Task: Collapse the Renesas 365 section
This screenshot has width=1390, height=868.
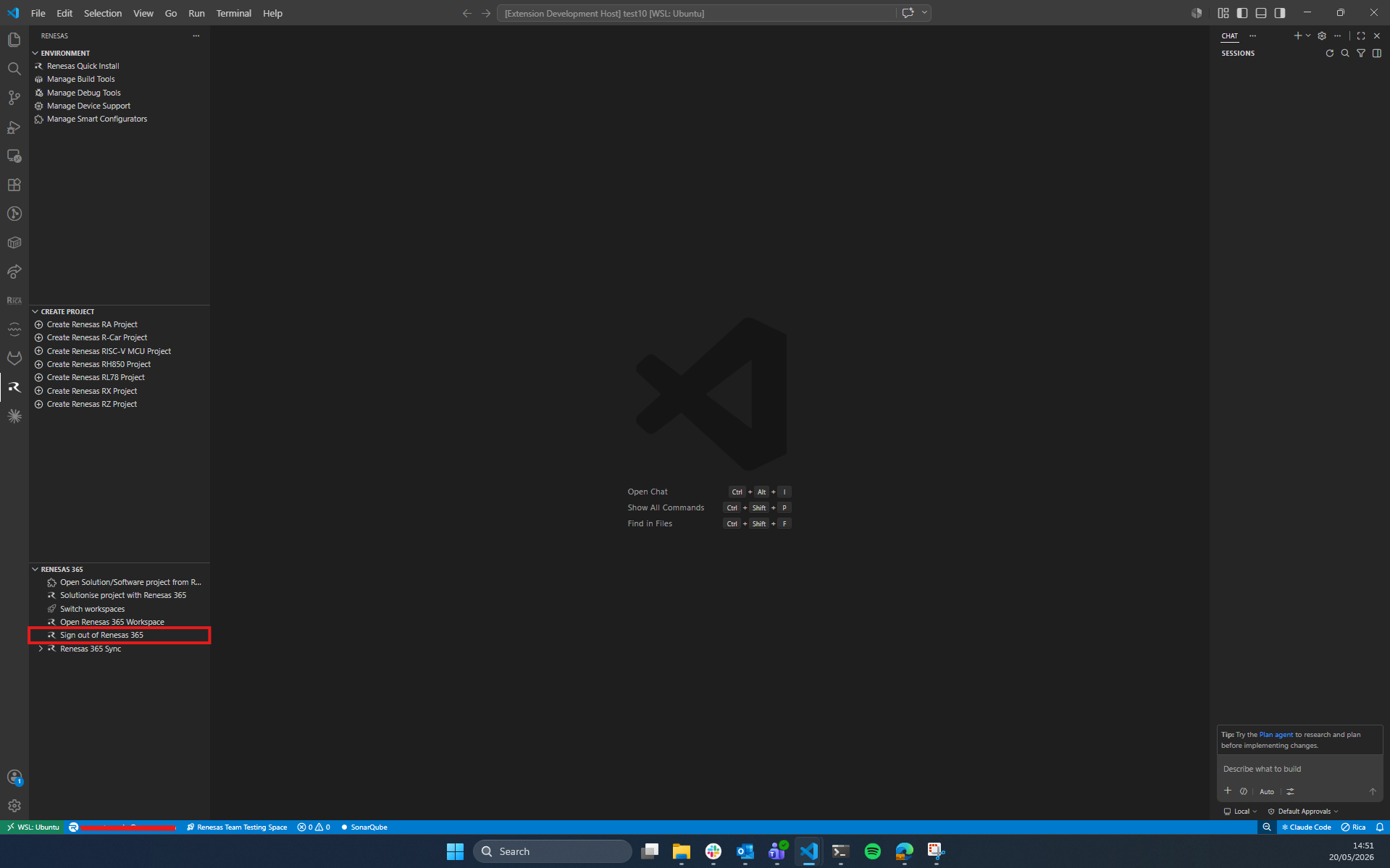Action: coord(35,569)
